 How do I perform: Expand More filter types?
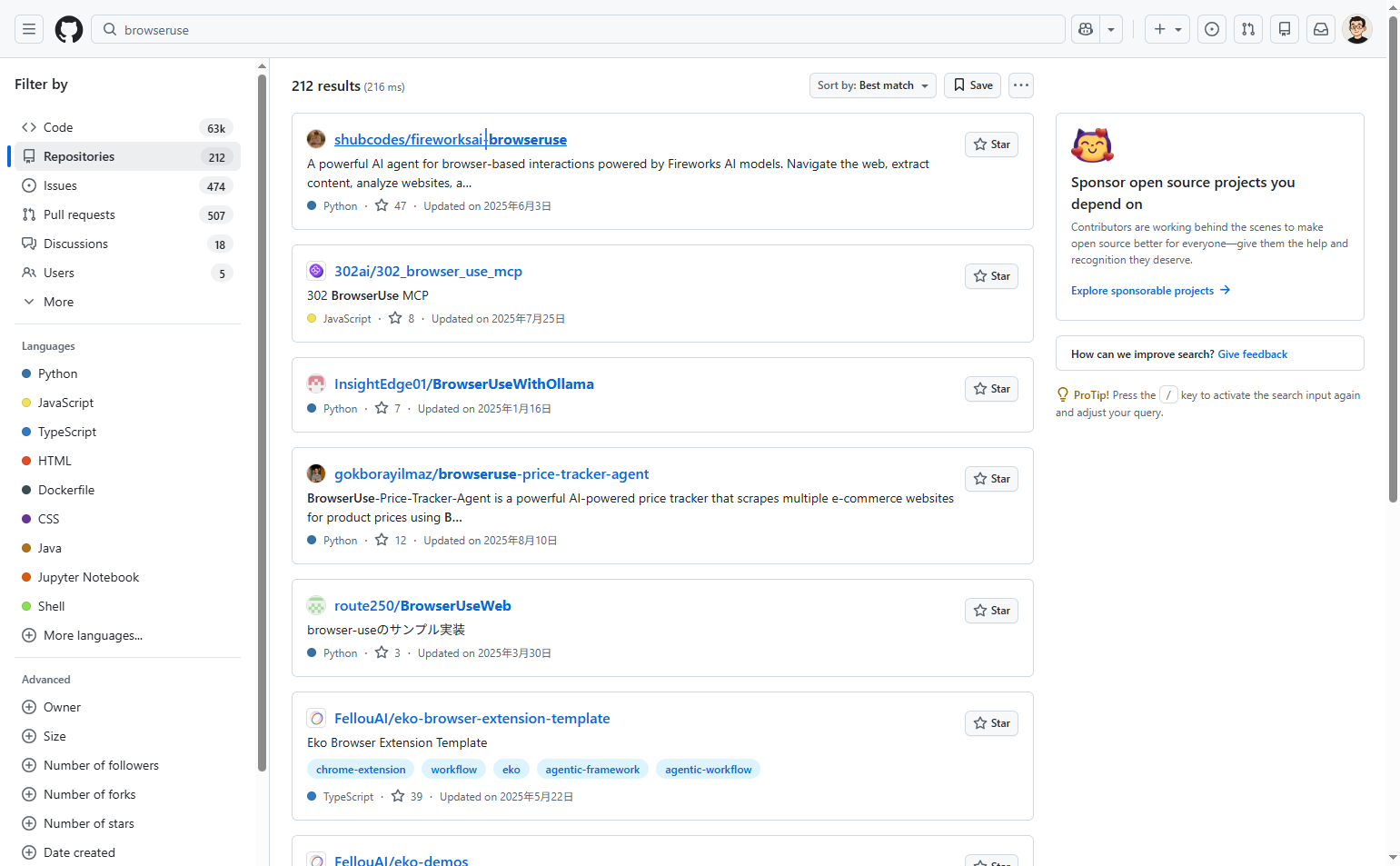tap(127, 302)
